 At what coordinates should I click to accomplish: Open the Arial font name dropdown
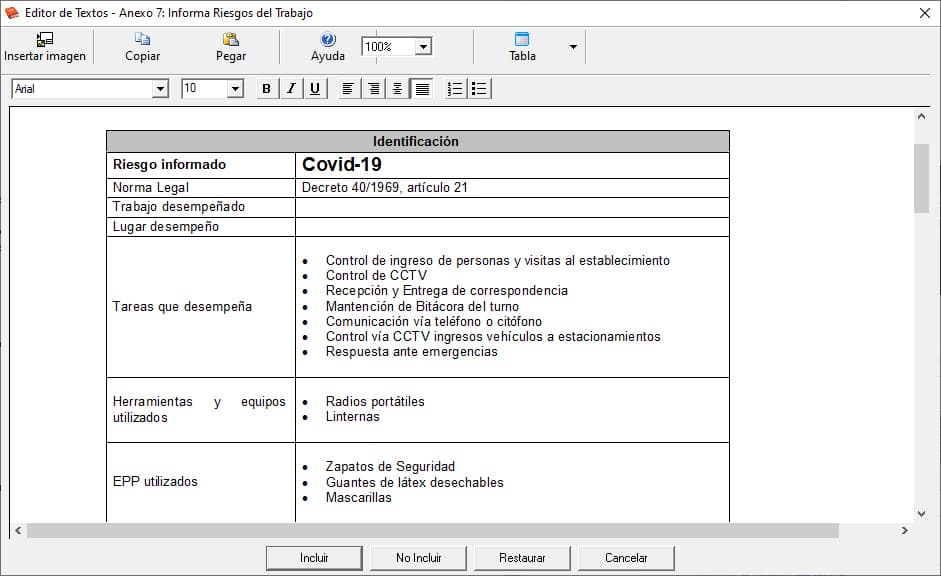160,89
